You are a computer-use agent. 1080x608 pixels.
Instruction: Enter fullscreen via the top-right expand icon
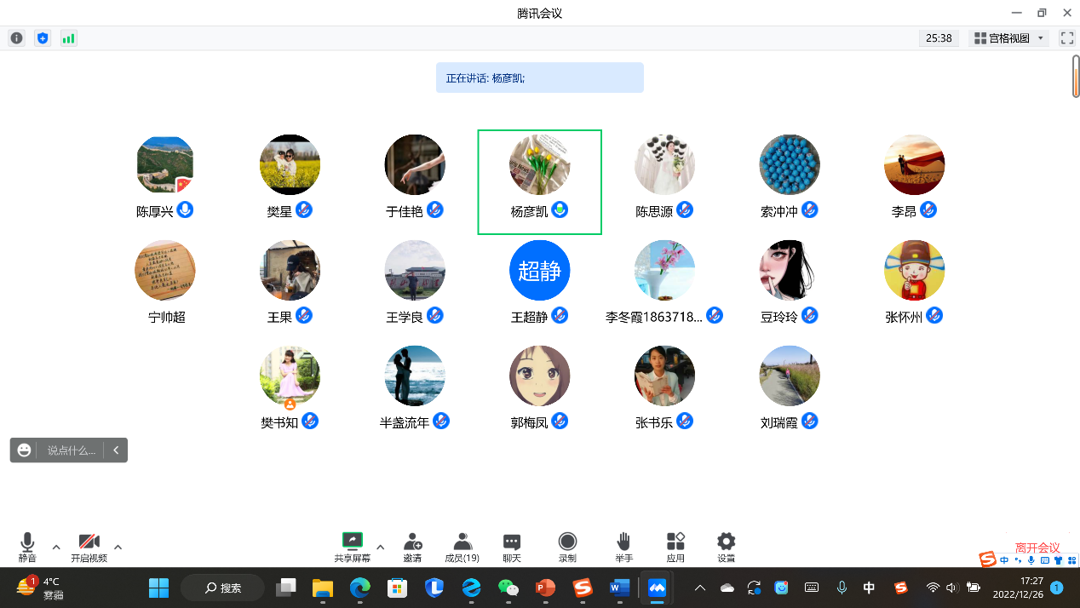pyautogui.click(x=1066, y=37)
